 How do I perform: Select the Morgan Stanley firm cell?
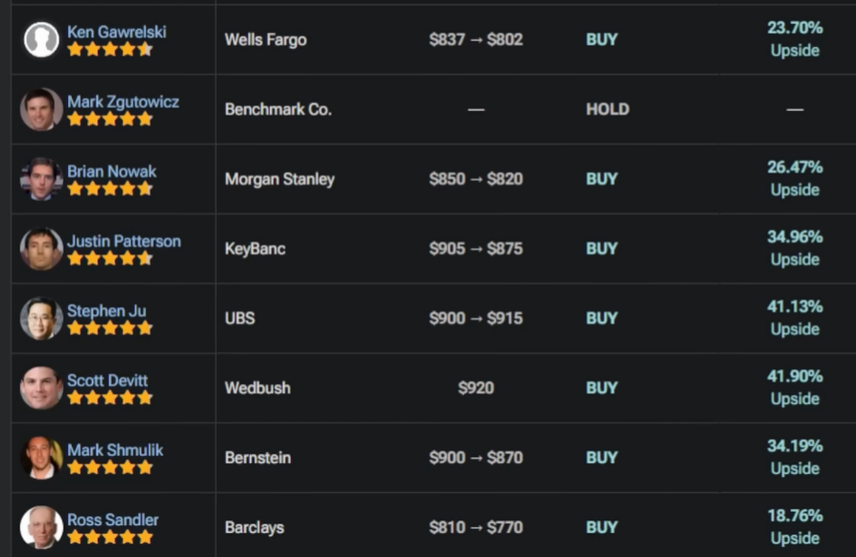point(280,179)
